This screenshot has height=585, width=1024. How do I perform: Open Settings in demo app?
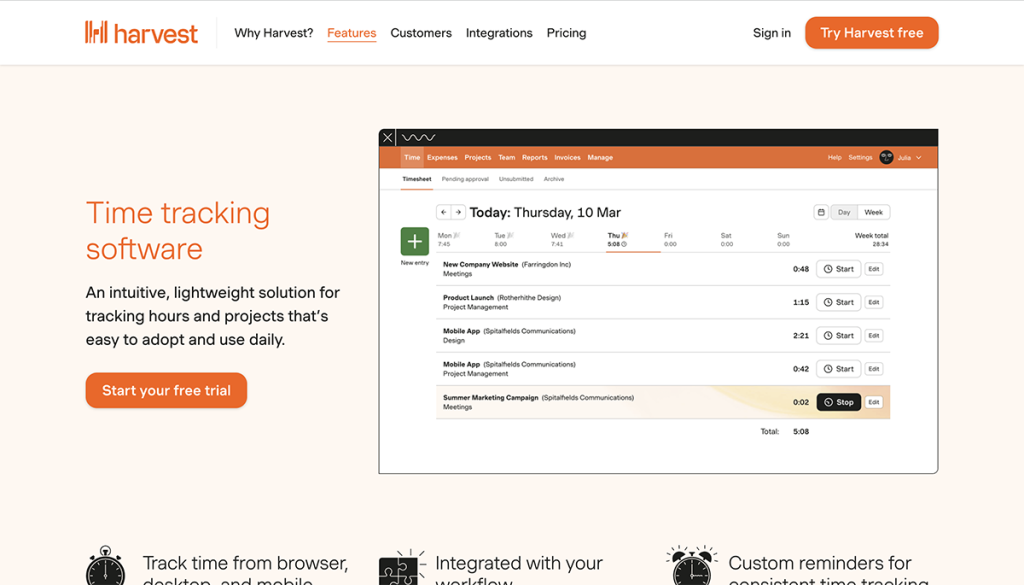point(860,157)
